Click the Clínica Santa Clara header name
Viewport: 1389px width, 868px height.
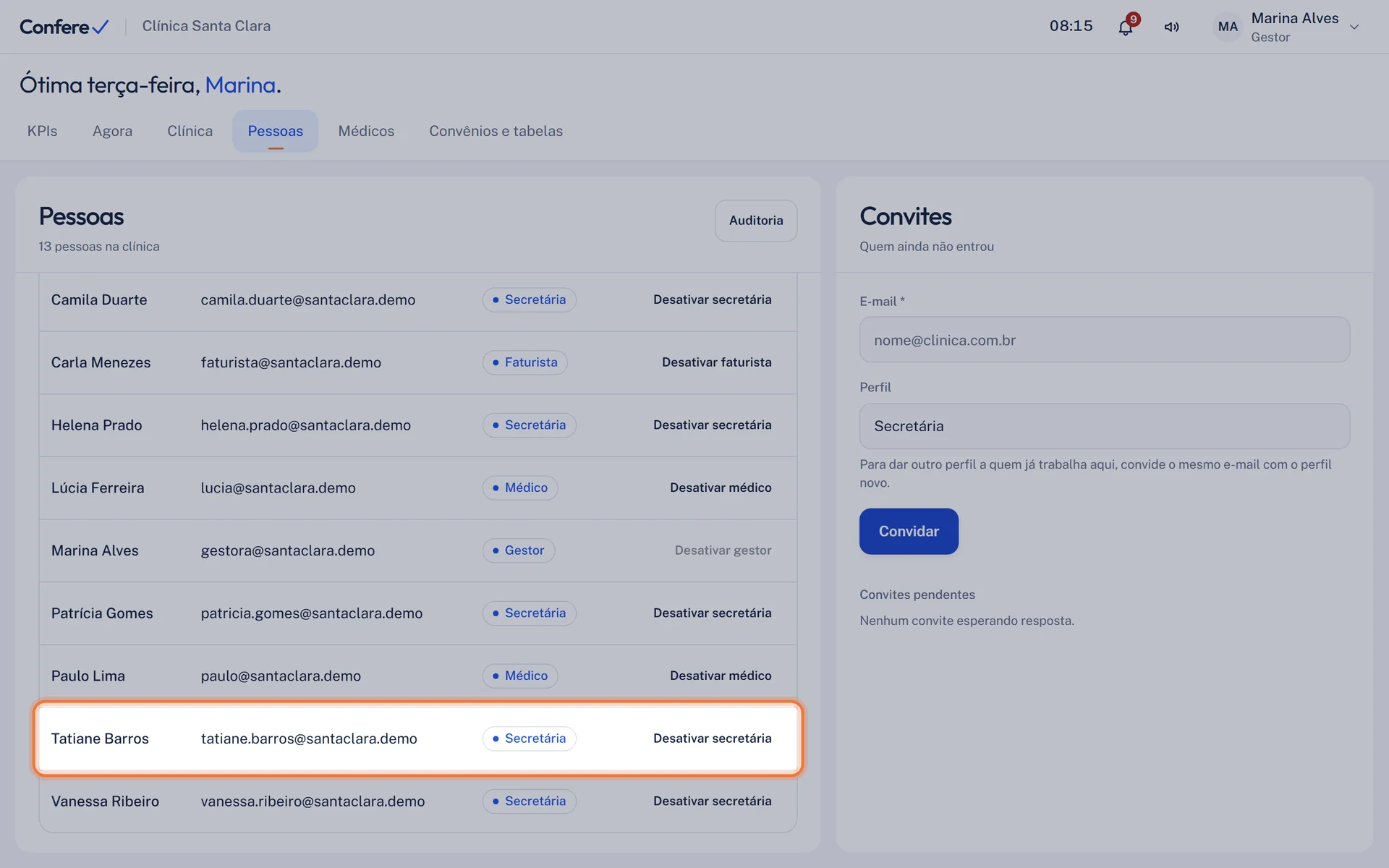tap(206, 26)
